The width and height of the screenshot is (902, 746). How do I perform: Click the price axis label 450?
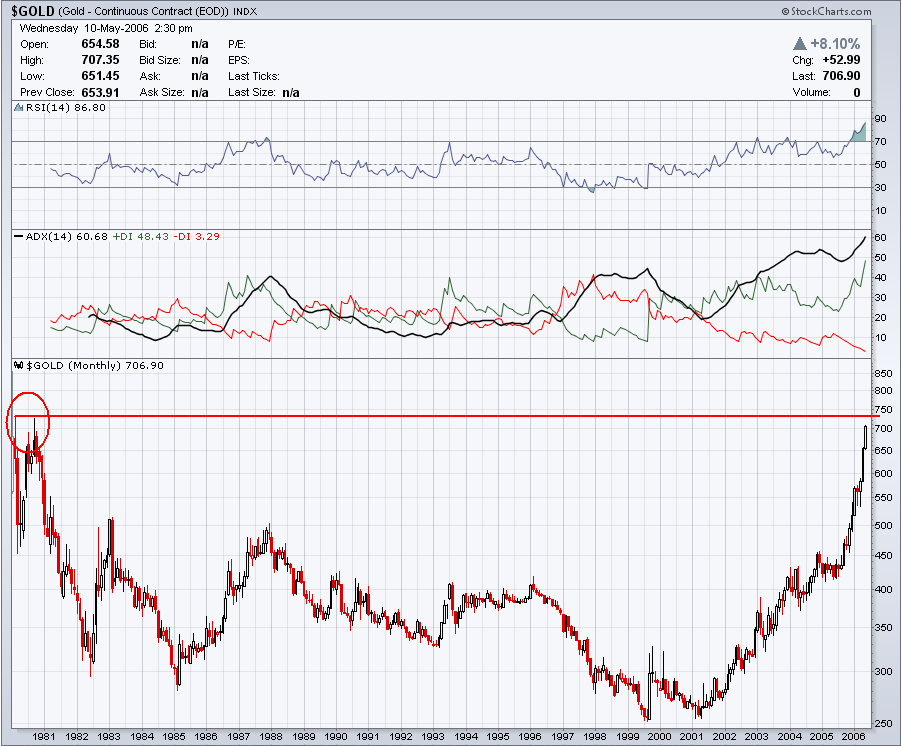(x=883, y=556)
